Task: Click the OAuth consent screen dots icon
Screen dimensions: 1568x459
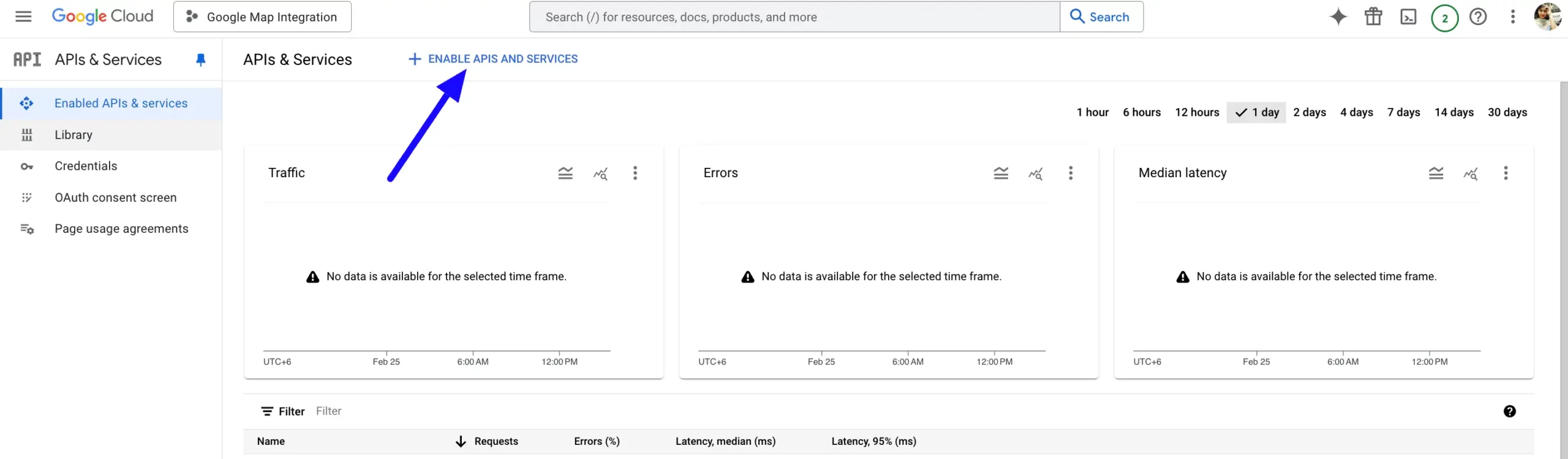Action: (x=27, y=197)
